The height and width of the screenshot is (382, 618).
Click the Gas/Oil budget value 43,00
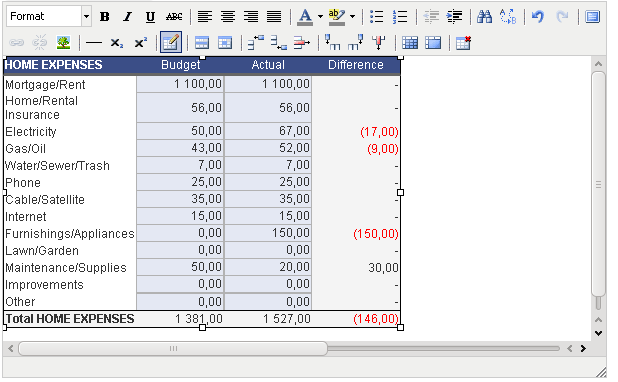207,148
